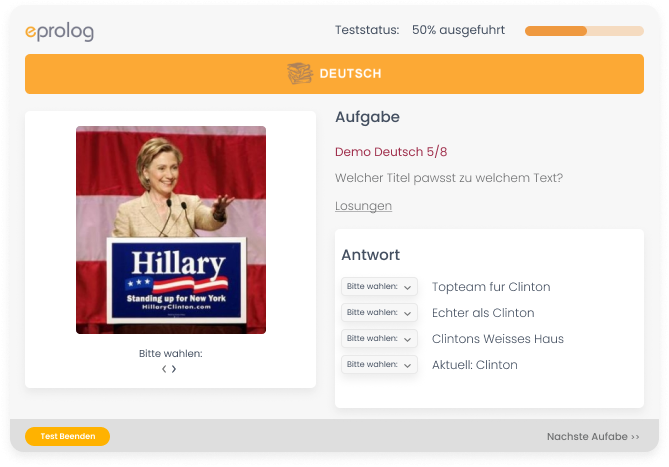Click the Echter als Clinton title
Viewport: 669px width, 467px height.
pyautogui.click(x=483, y=313)
